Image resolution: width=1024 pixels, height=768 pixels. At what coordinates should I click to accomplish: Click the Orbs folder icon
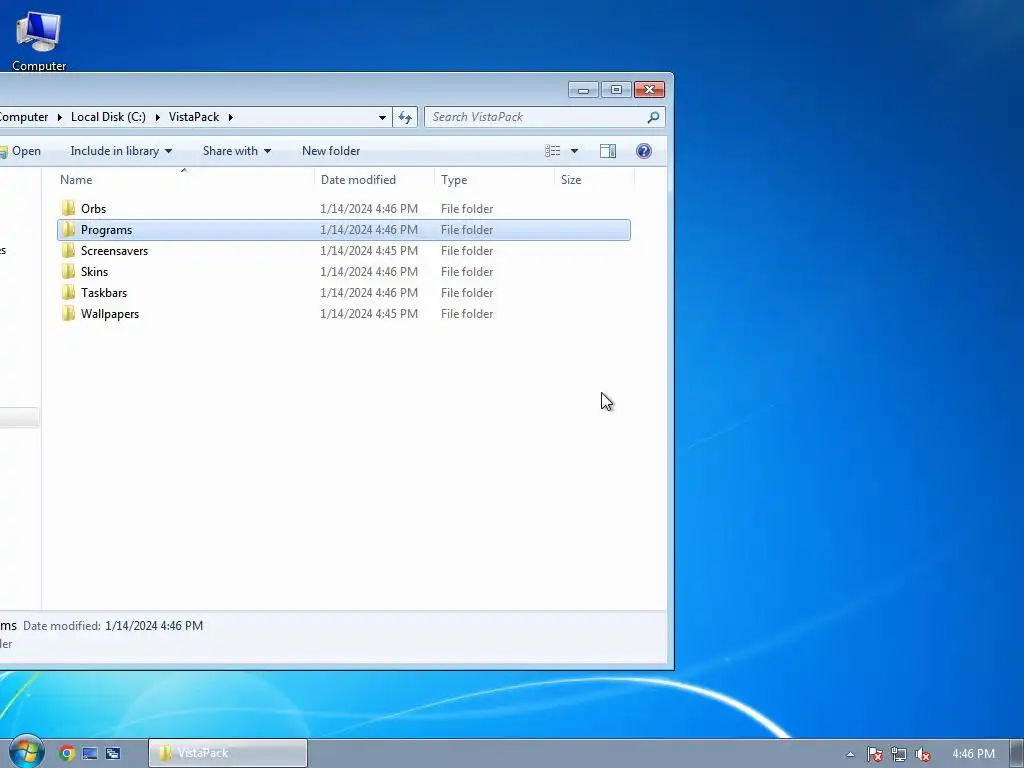[69, 208]
